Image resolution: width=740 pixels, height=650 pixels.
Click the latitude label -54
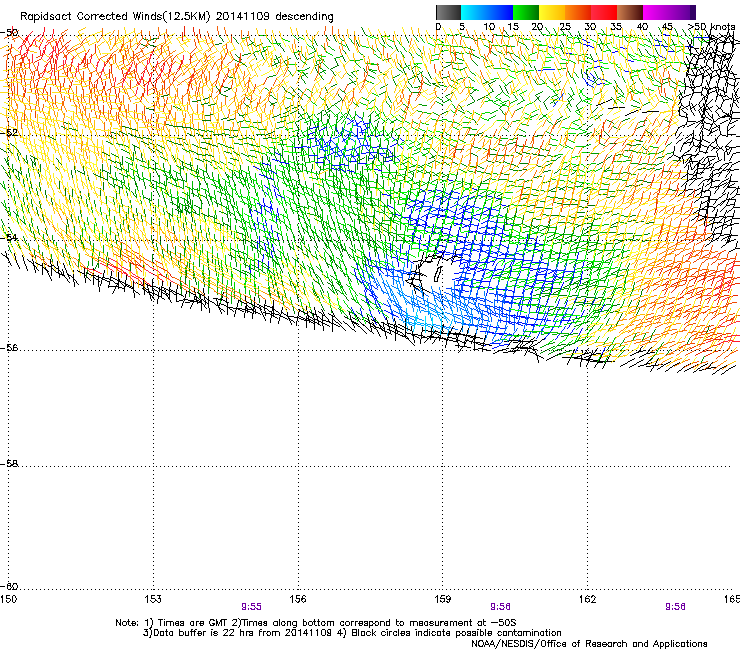coord(9,237)
